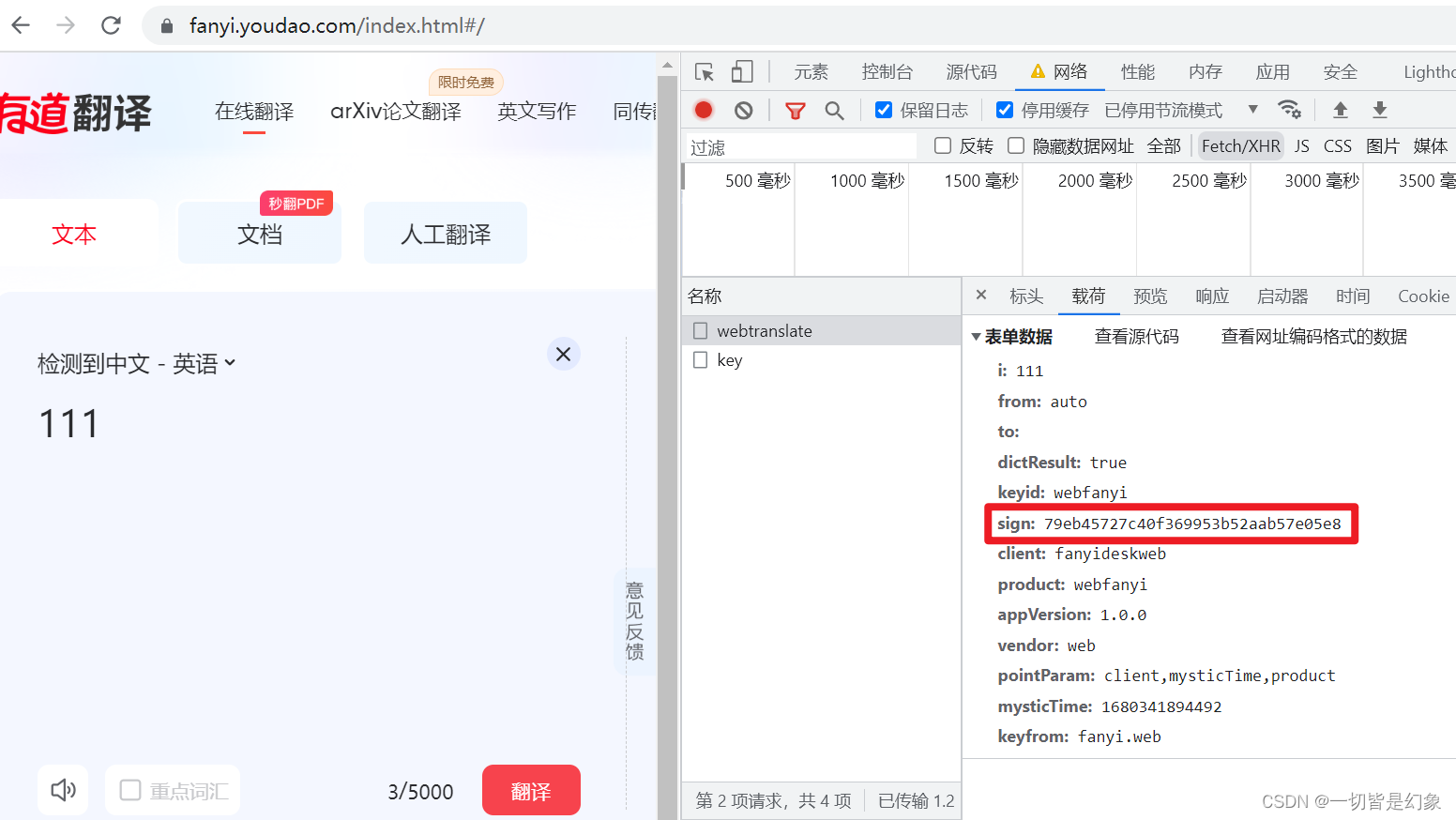Check the 重点词汇 checkbox
Image resolution: width=1456 pixels, height=820 pixels.
[x=130, y=791]
